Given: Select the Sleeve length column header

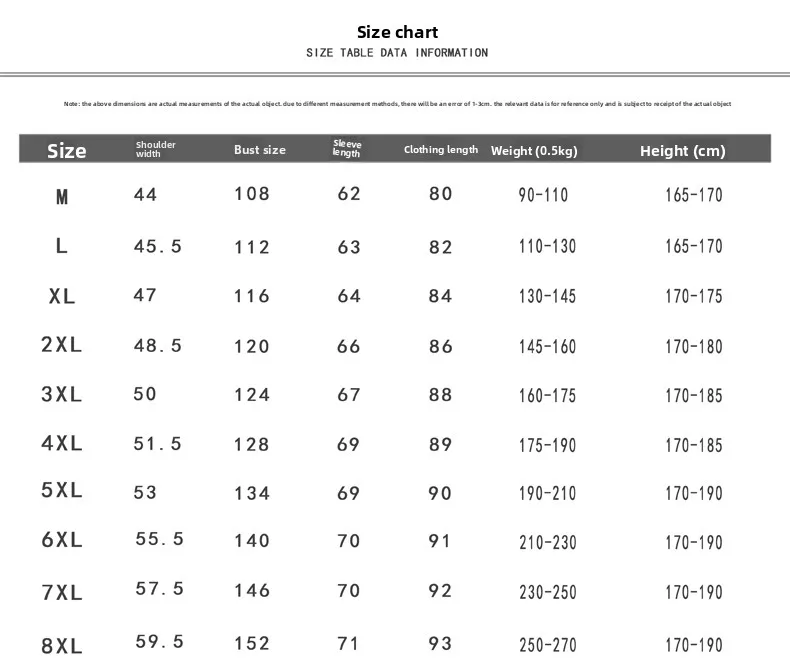Looking at the screenshot, I should tap(346, 149).
